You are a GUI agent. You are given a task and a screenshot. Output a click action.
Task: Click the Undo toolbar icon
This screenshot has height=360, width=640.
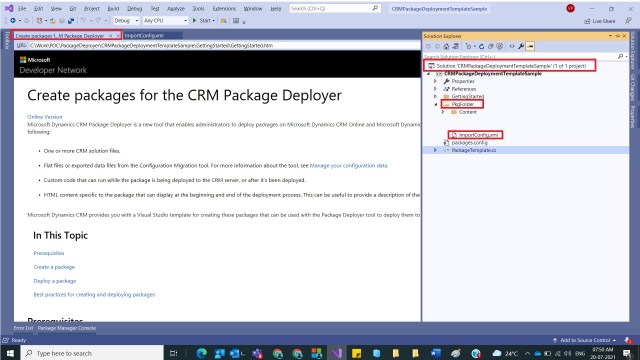point(83,20)
